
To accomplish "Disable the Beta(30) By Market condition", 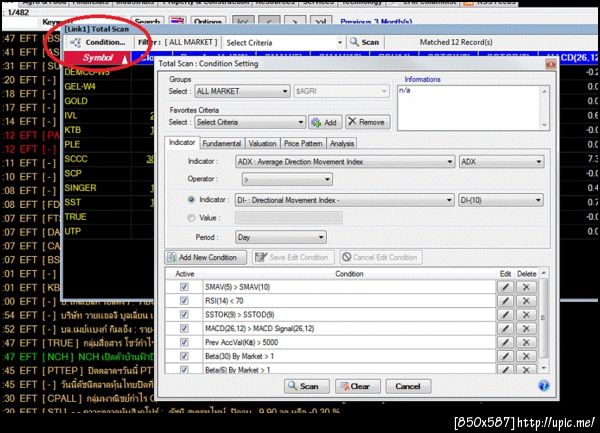I will coord(184,356).
